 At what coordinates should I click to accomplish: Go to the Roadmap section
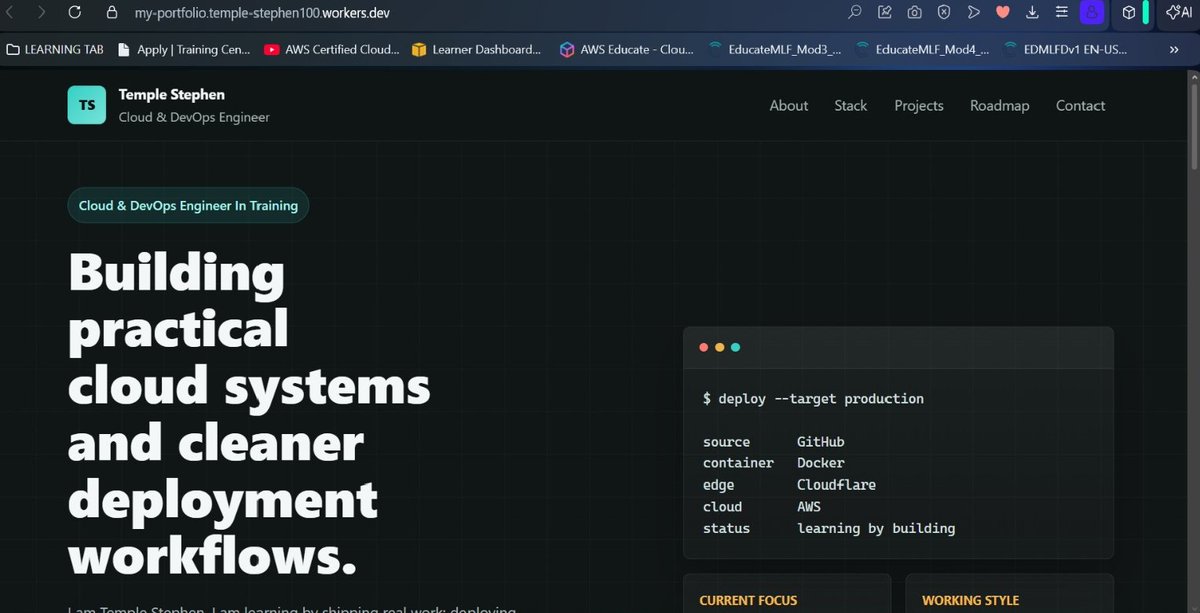click(x=999, y=105)
